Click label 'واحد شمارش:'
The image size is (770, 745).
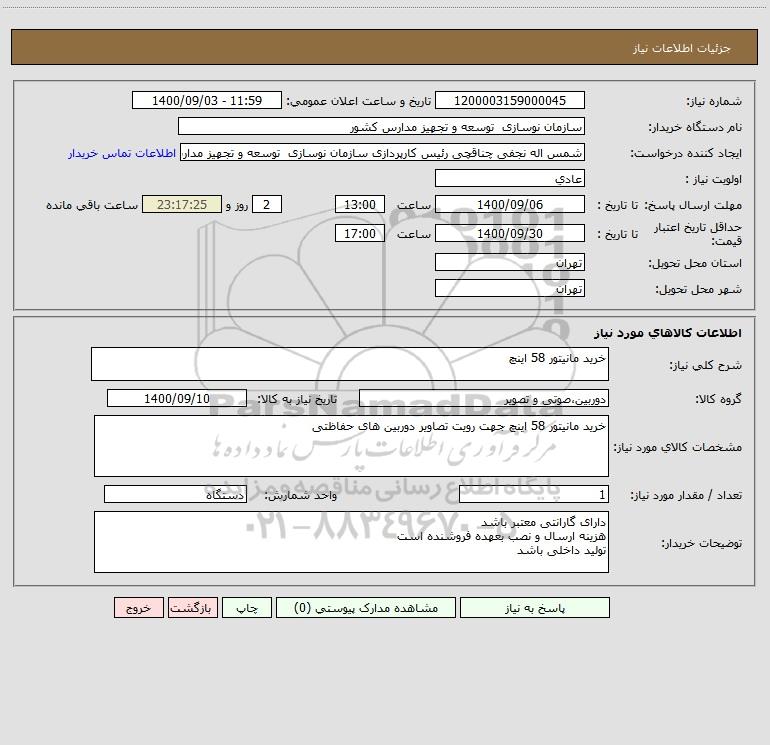(x=301, y=496)
